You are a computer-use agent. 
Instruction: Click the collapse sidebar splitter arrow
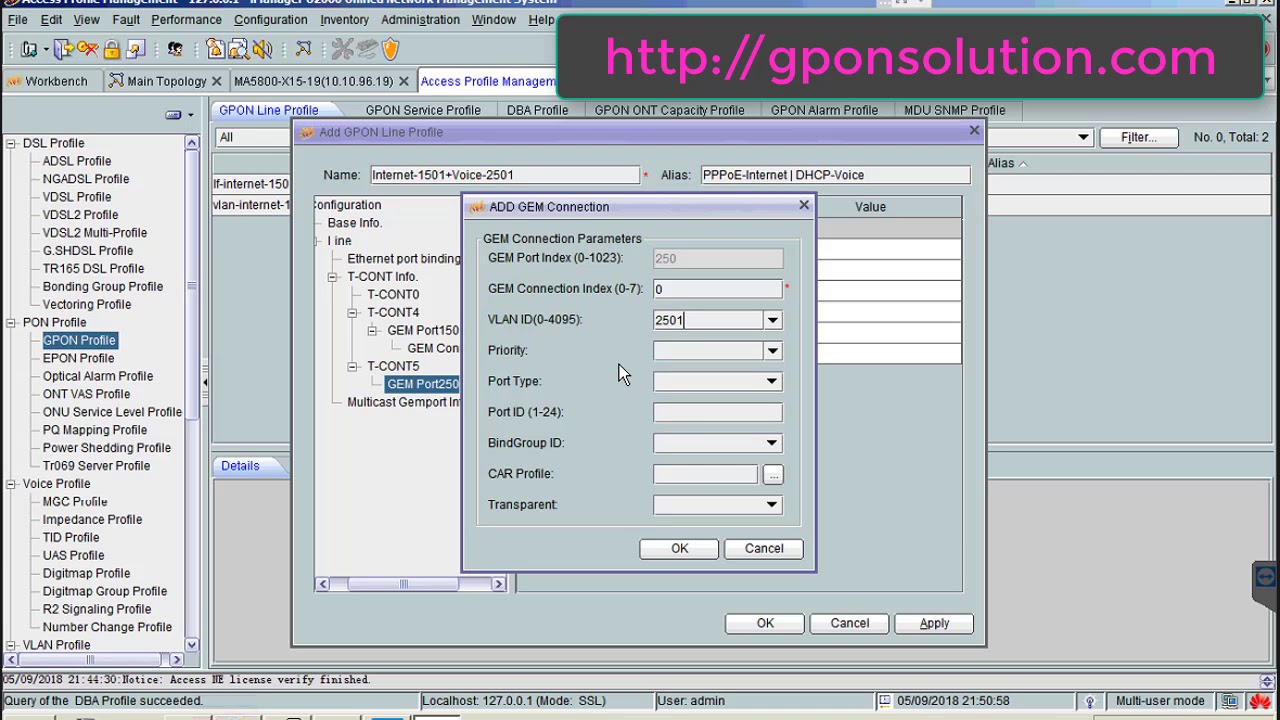(x=204, y=382)
